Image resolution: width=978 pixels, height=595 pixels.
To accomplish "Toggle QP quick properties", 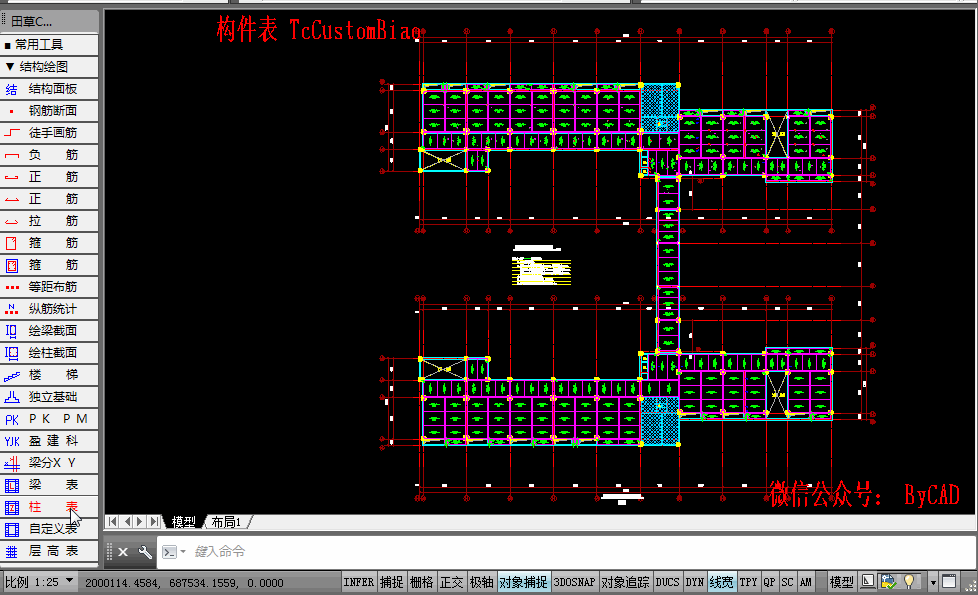I will pos(769,582).
